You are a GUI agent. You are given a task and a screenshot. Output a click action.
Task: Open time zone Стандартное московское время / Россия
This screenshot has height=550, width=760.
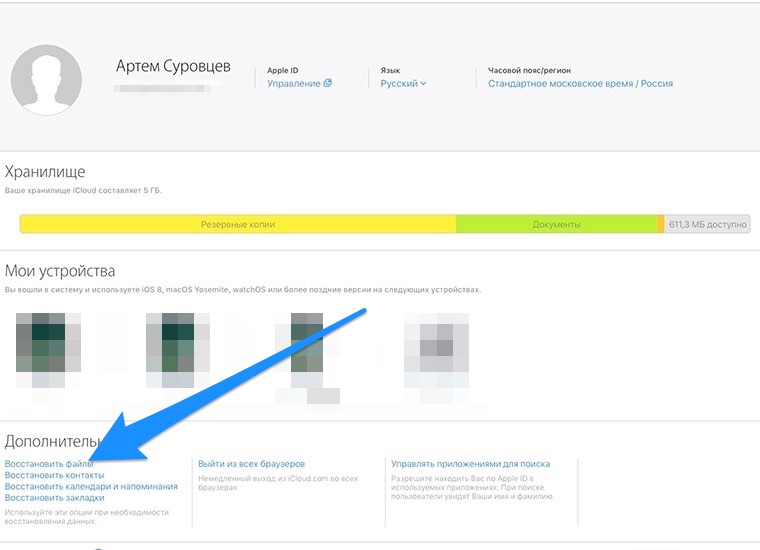tap(580, 83)
